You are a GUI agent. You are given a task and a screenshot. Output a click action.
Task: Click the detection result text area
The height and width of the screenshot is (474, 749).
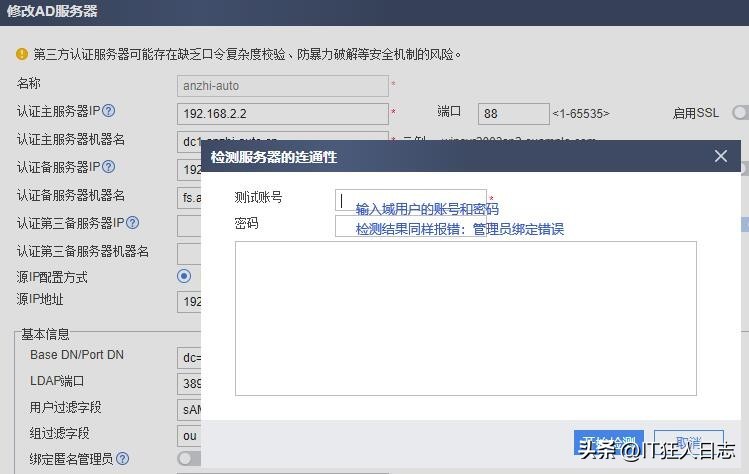[466, 318]
